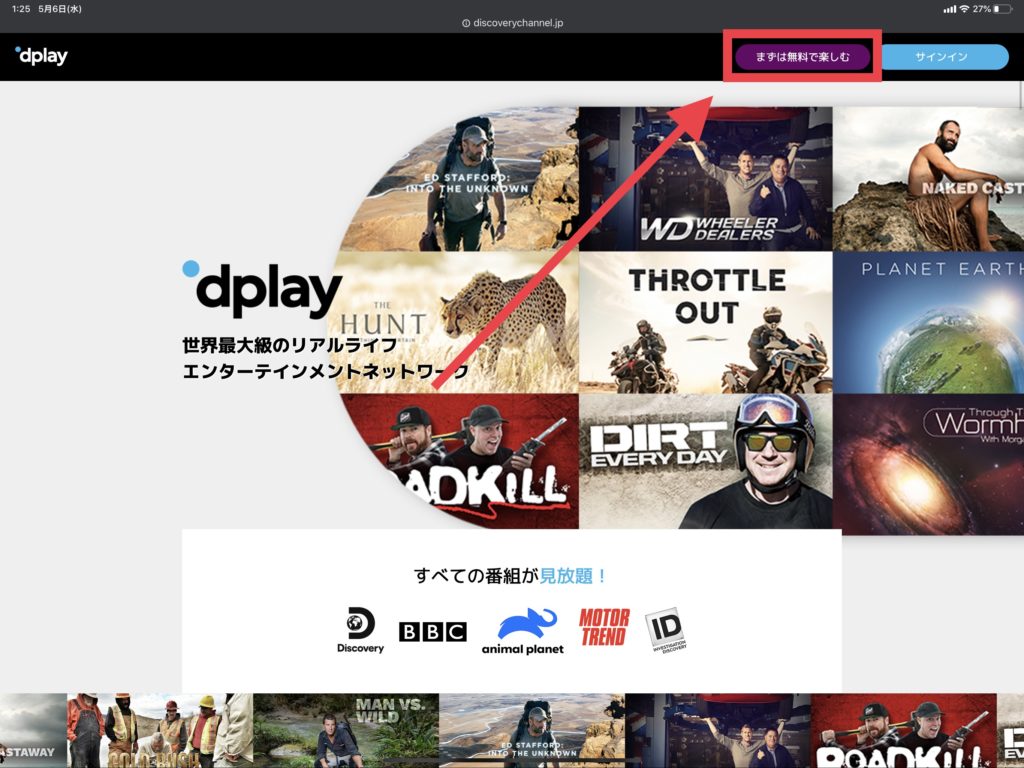
Task: Tap the cellular signal bars icon
Action: pyautogui.click(x=949, y=9)
